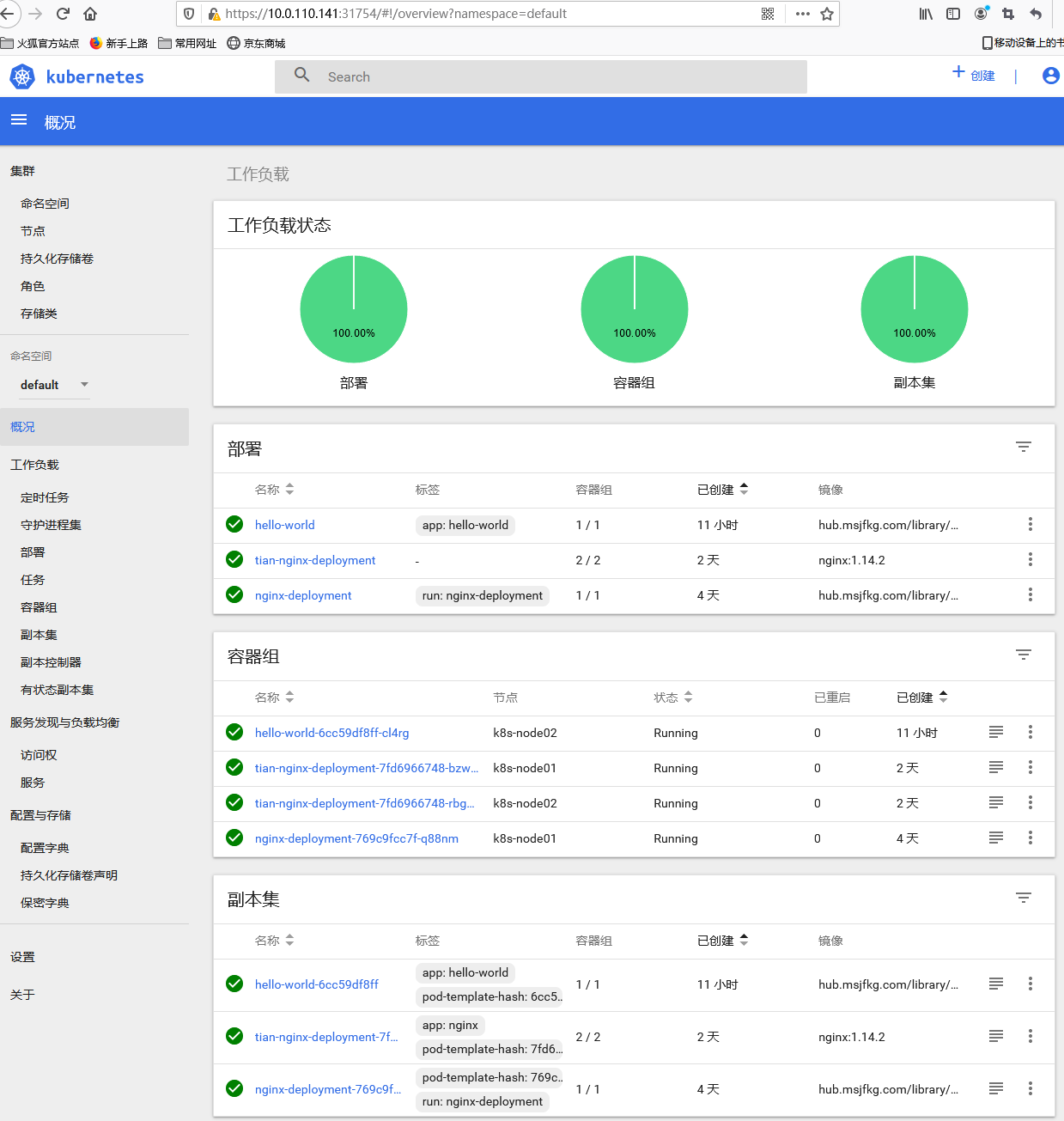Image resolution: width=1064 pixels, height=1121 pixels.
Task: Open page actions three-dot menu in address bar
Action: pyautogui.click(x=803, y=14)
